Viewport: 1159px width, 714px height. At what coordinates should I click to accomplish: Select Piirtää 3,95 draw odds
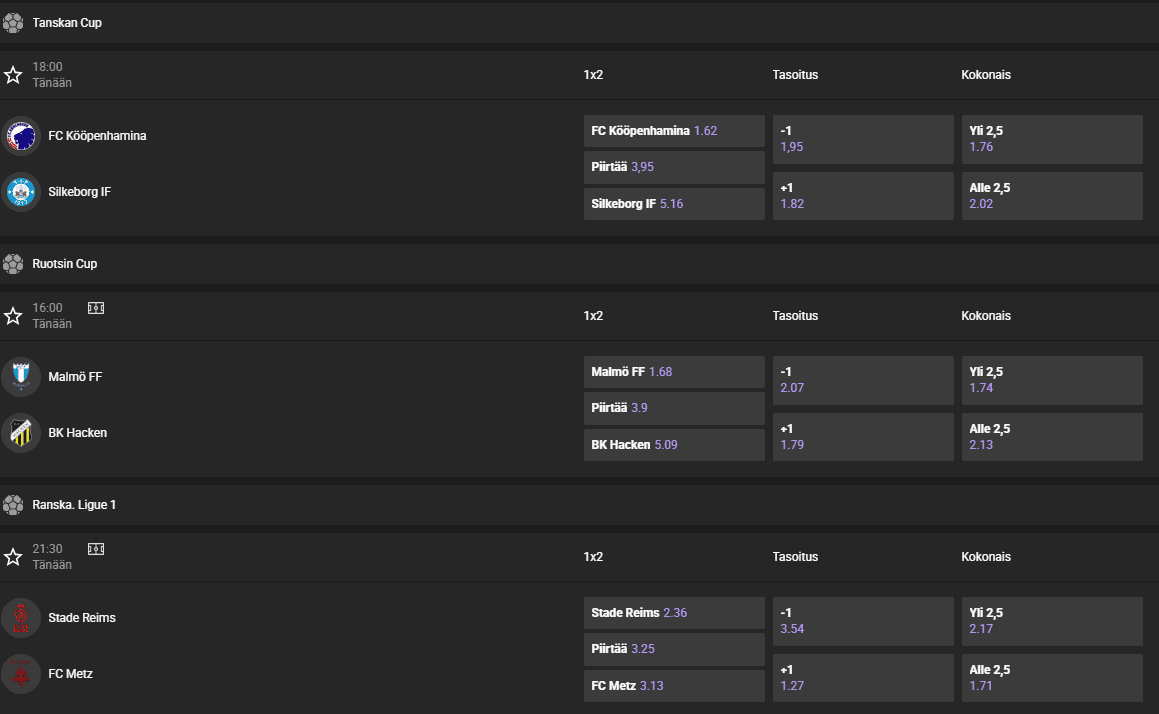[x=674, y=167]
